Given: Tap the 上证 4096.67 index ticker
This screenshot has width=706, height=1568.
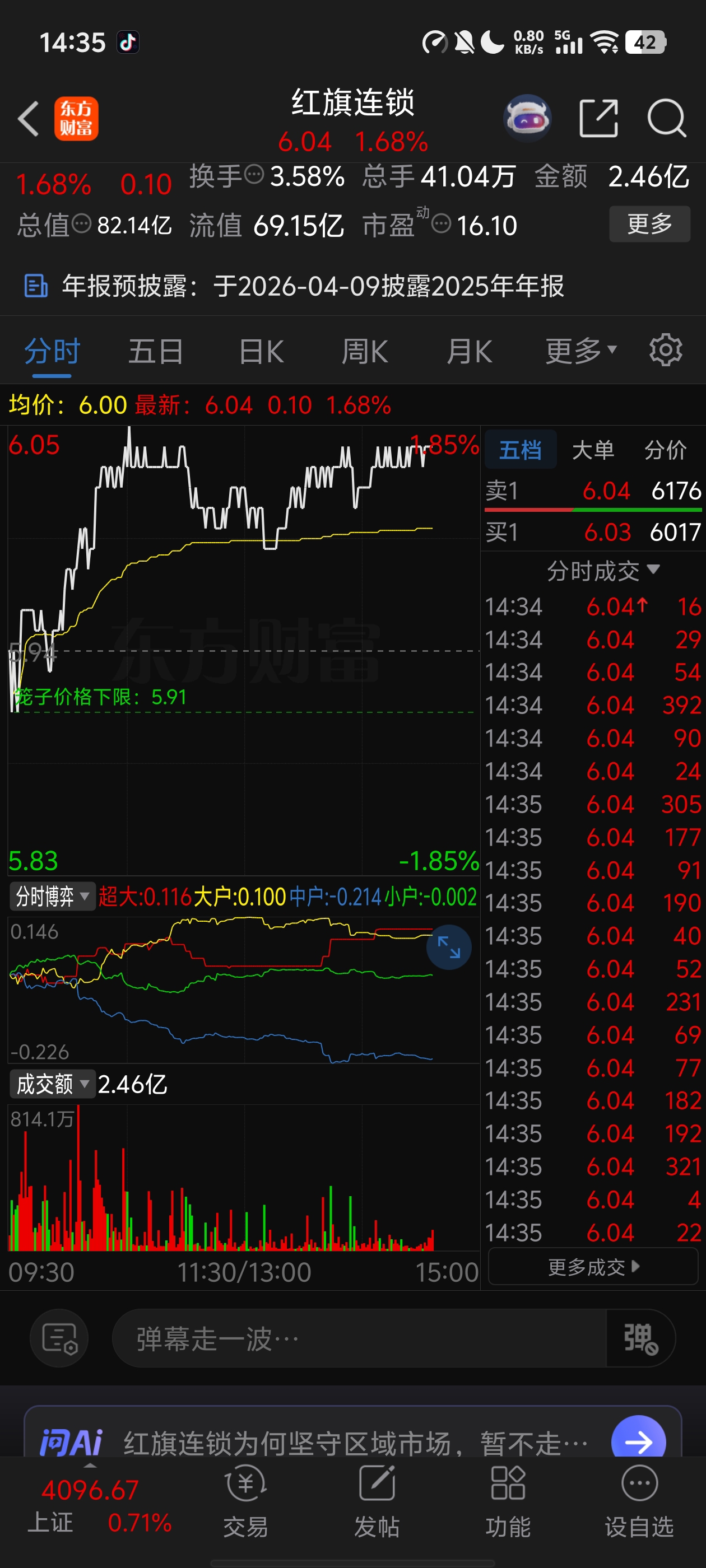Looking at the screenshot, I should click(x=100, y=1506).
